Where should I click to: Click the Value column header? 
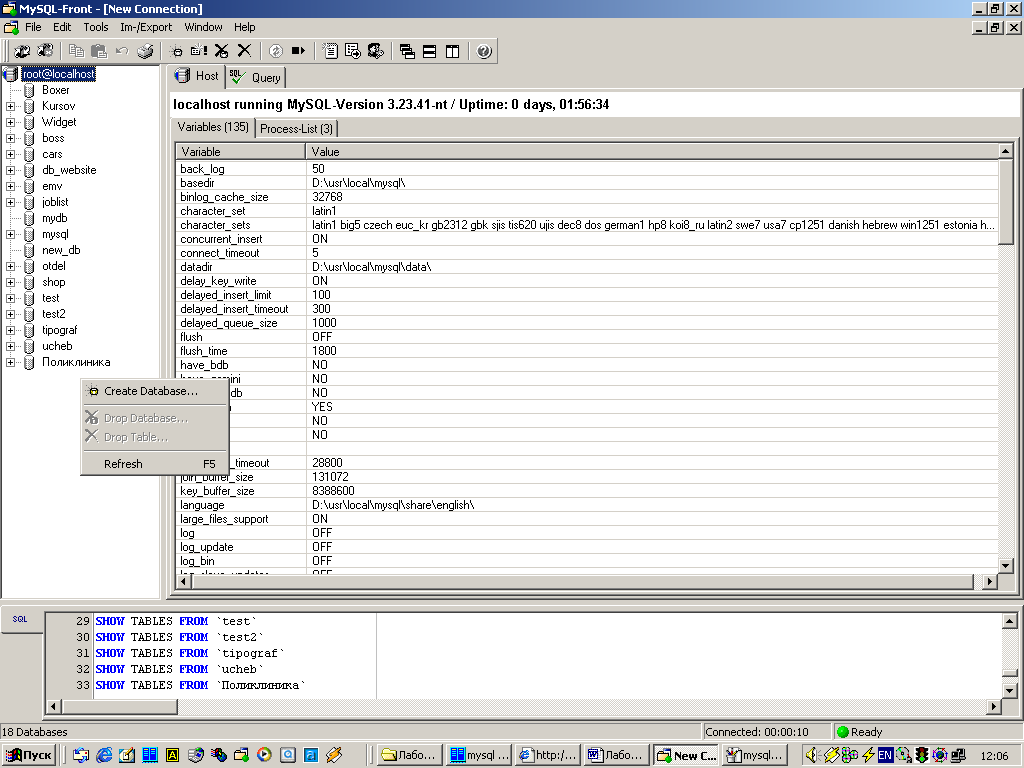click(652, 152)
